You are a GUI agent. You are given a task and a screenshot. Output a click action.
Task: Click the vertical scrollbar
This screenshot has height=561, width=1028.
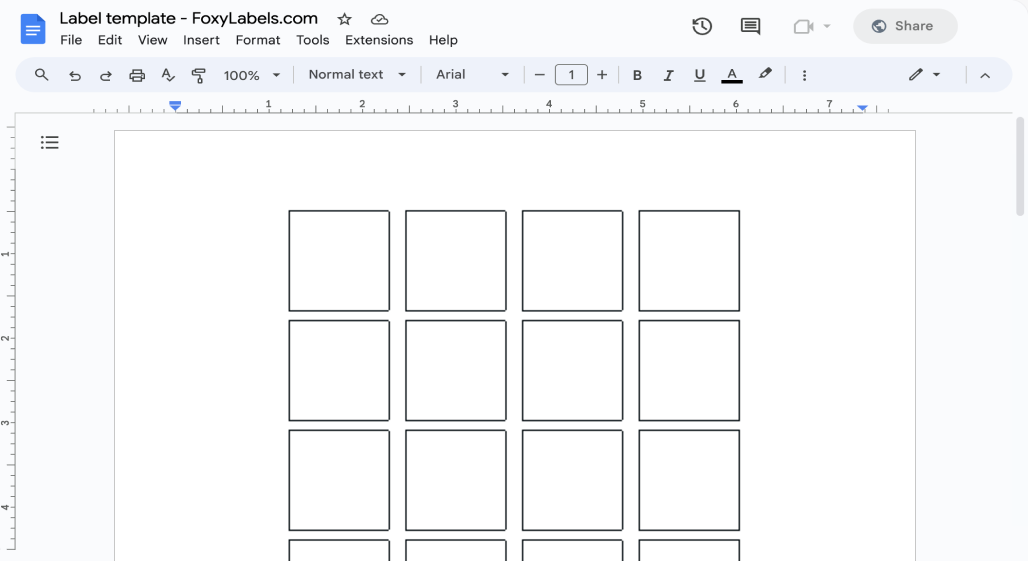1019,166
